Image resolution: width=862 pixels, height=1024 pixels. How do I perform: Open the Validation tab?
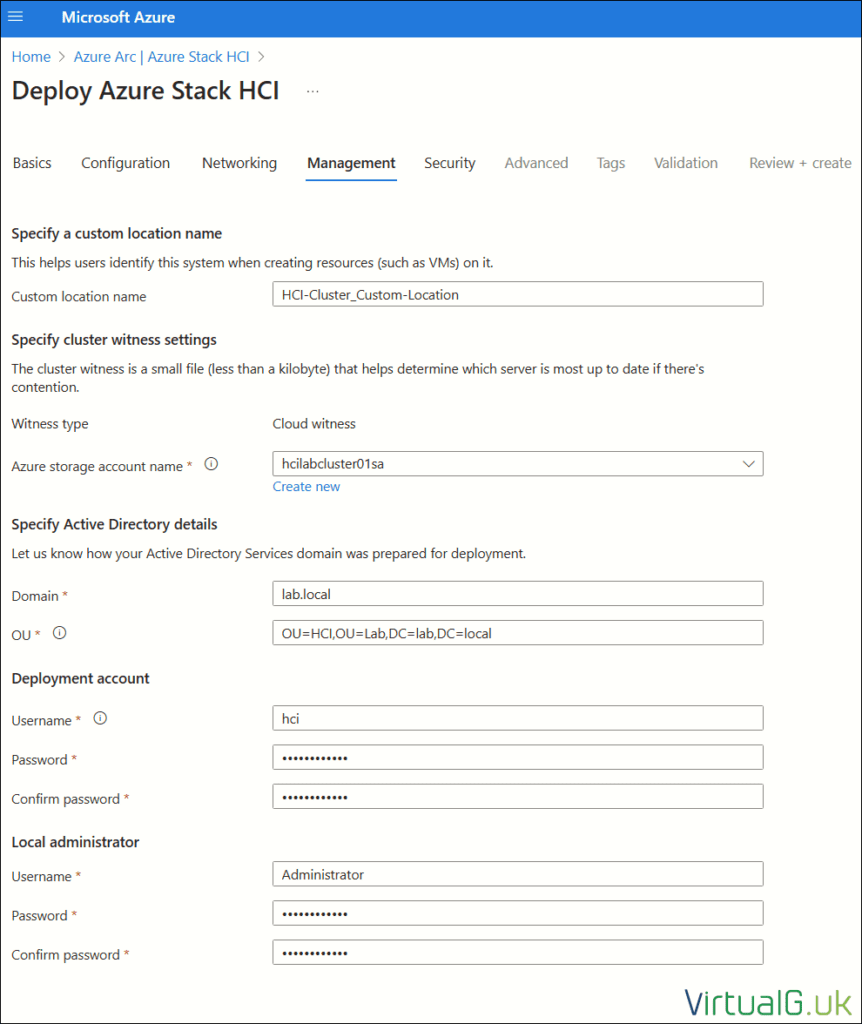pyautogui.click(x=686, y=163)
